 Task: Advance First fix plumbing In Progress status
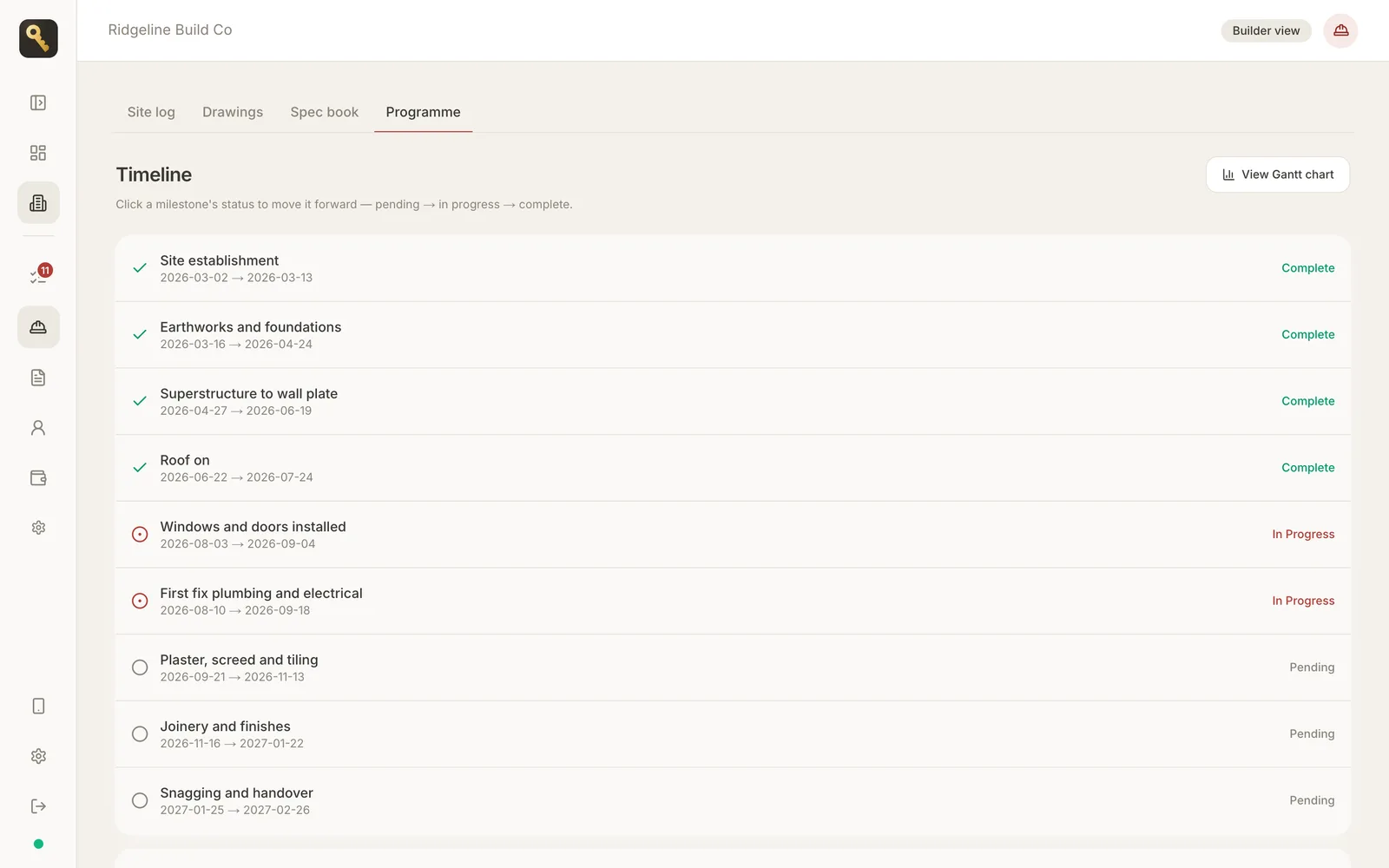[x=1303, y=601]
